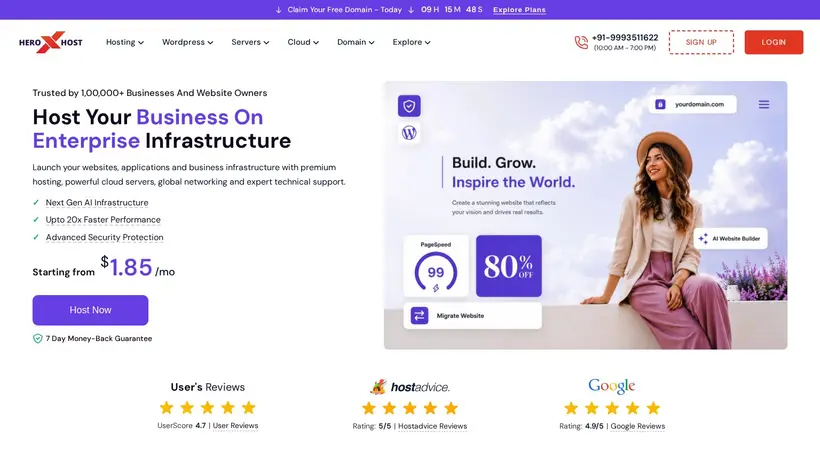Click the Host Now button
The height and width of the screenshot is (461, 820).
pyautogui.click(x=90, y=310)
